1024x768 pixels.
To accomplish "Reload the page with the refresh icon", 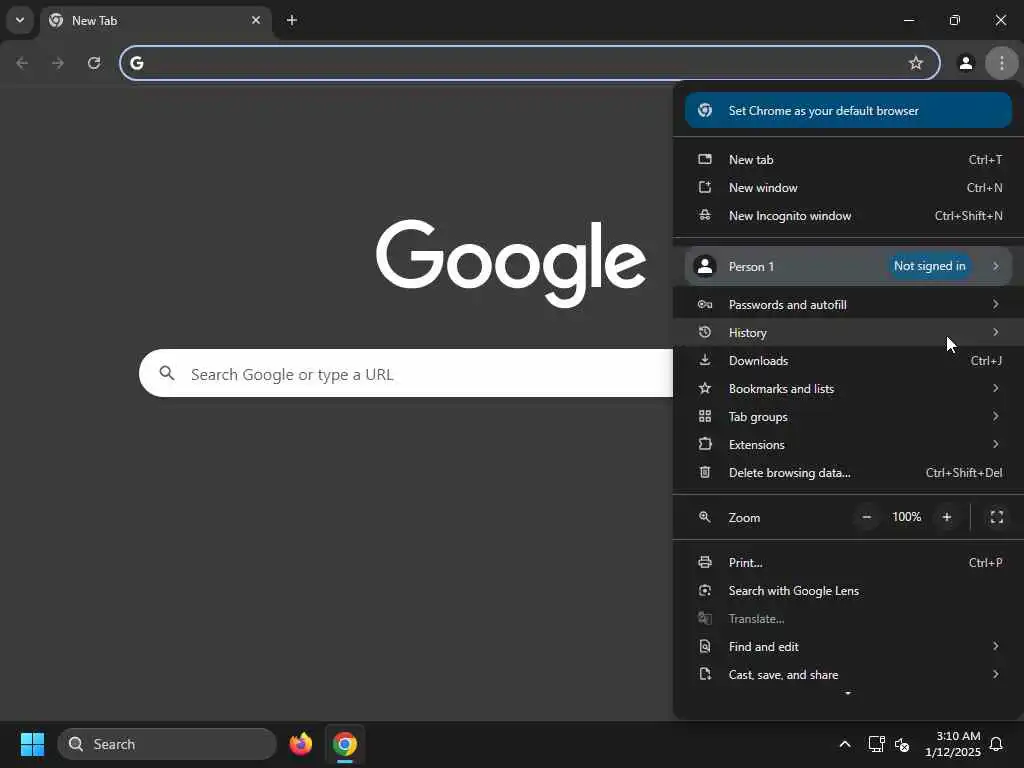I will point(94,63).
